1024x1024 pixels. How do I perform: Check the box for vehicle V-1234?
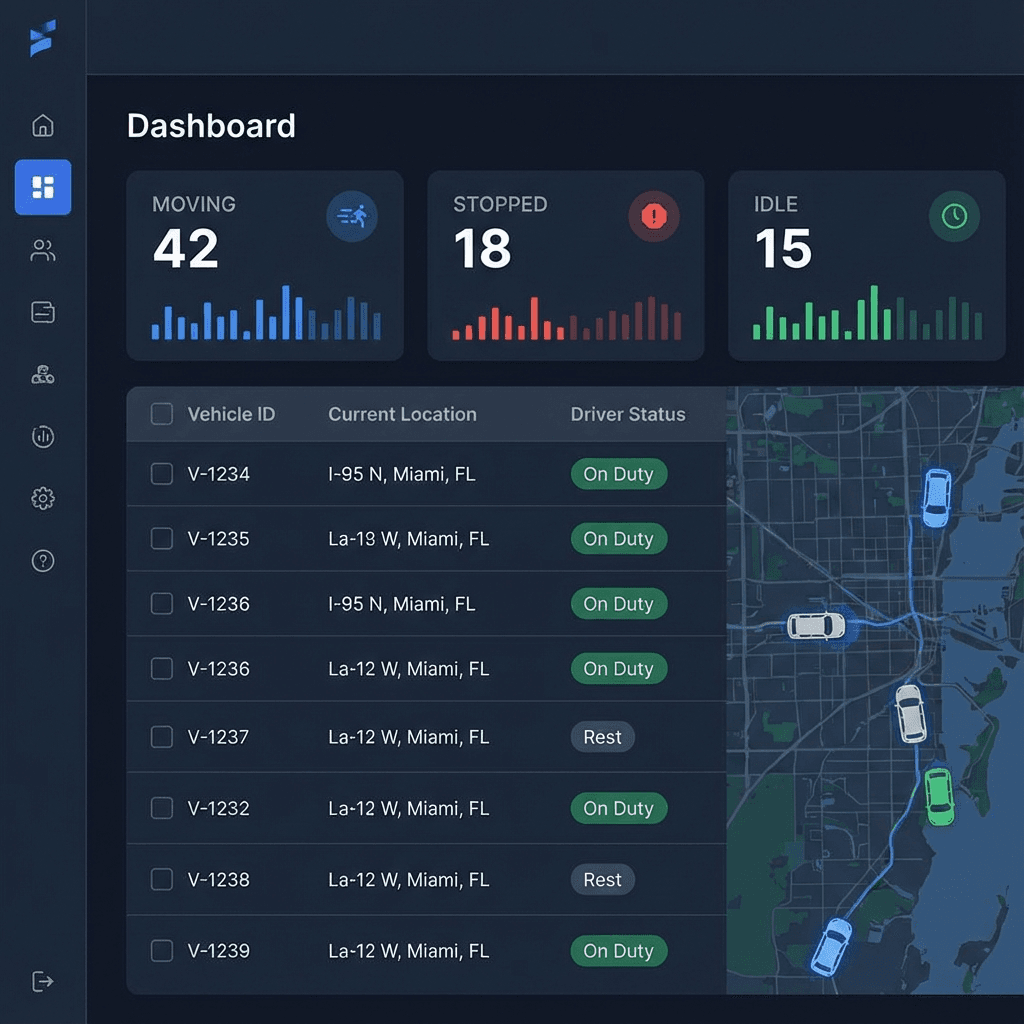tap(161, 474)
